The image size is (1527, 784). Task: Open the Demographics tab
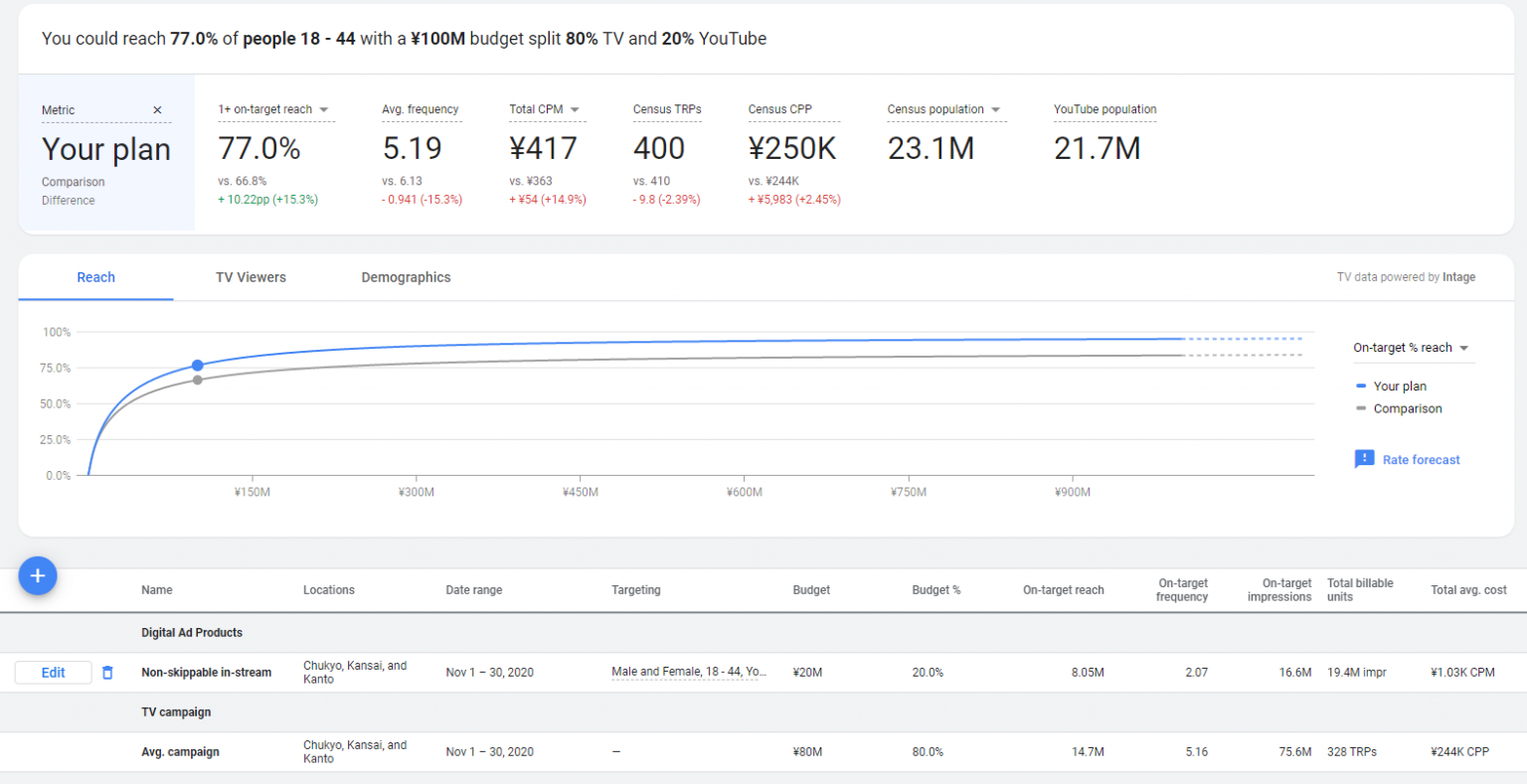(406, 277)
